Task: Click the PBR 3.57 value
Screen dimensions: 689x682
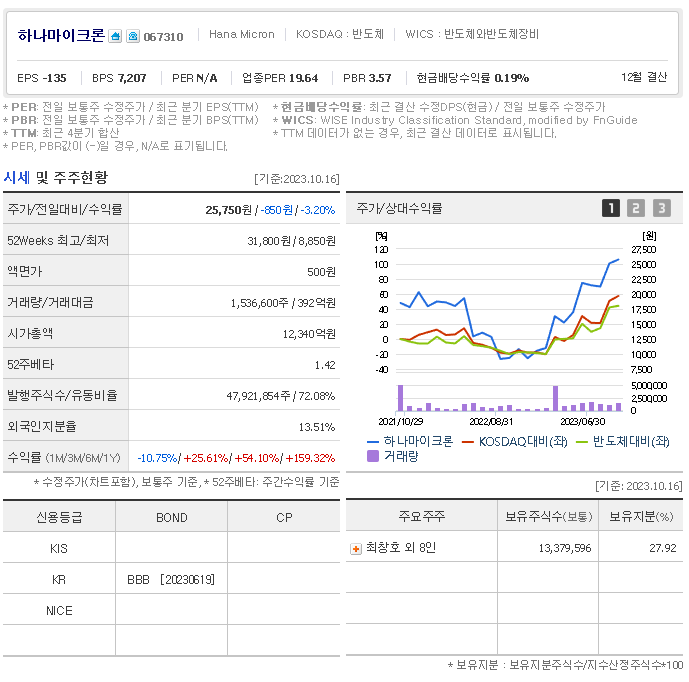Action: 367,78
